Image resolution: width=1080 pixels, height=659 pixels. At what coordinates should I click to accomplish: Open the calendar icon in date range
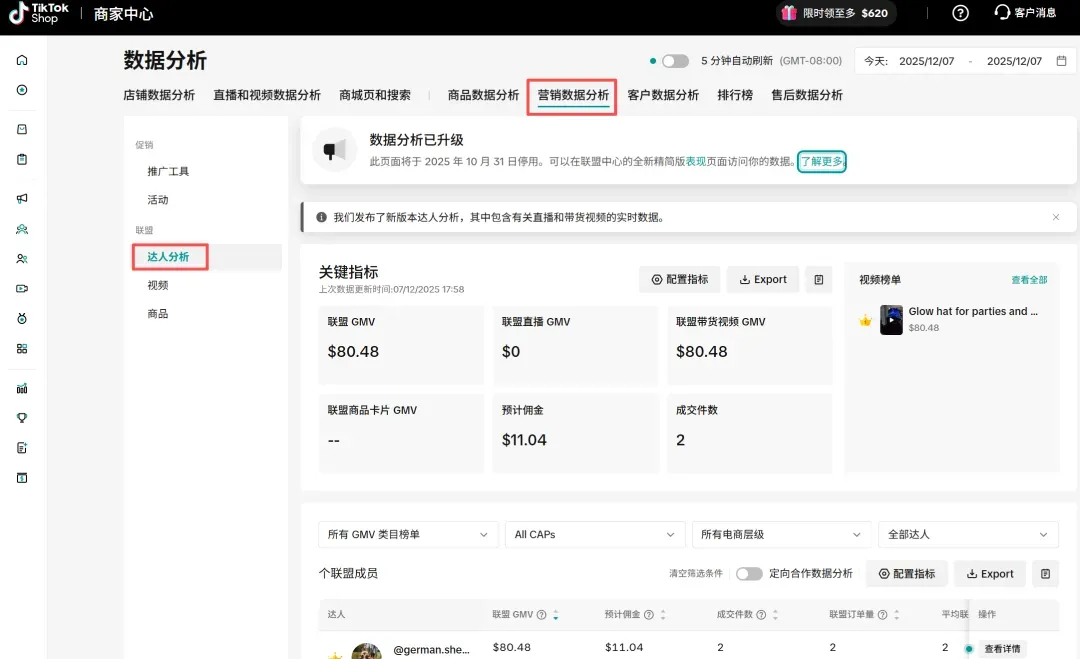(x=1061, y=61)
